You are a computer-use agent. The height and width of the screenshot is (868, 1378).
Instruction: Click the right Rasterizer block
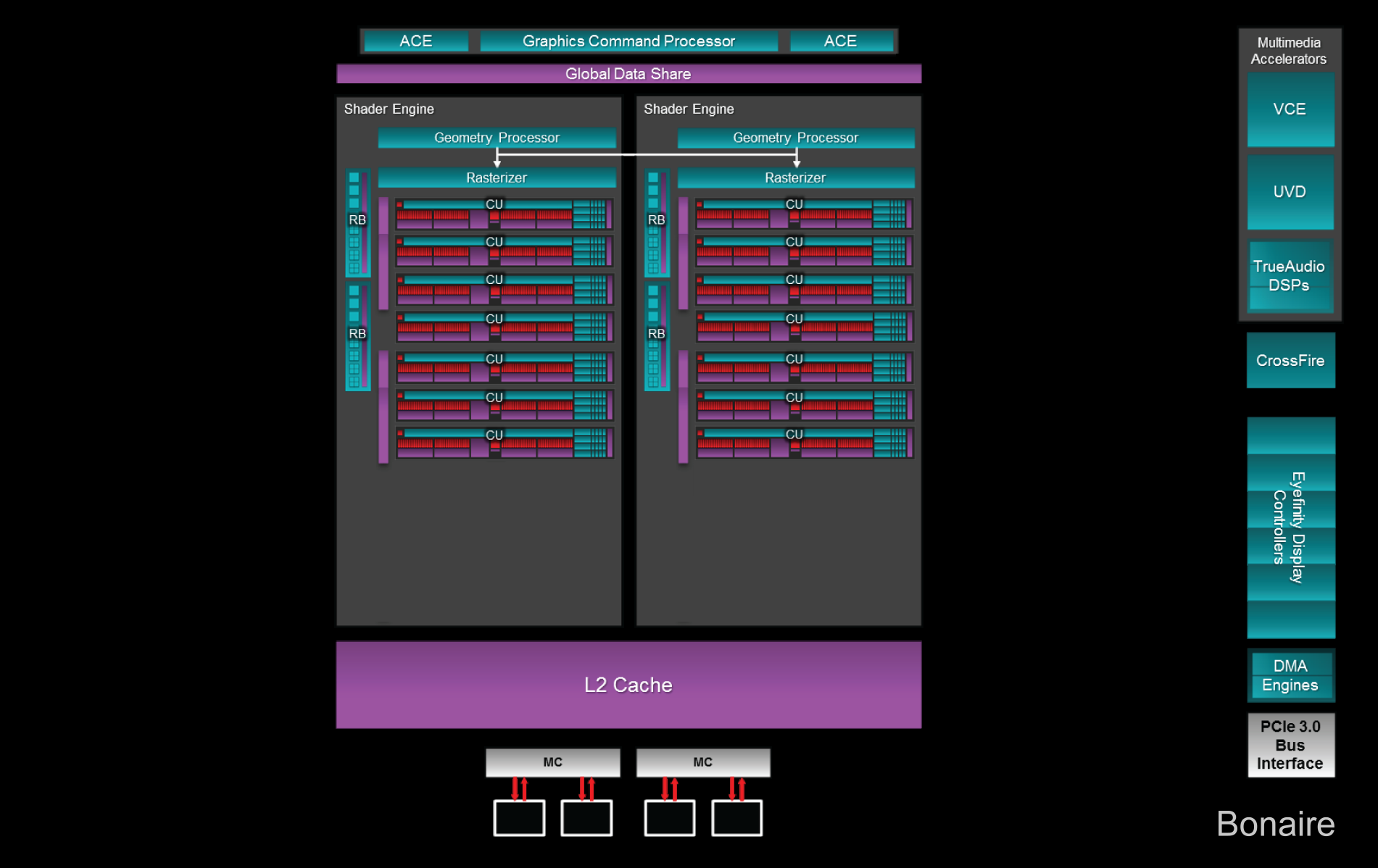[796, 178]
